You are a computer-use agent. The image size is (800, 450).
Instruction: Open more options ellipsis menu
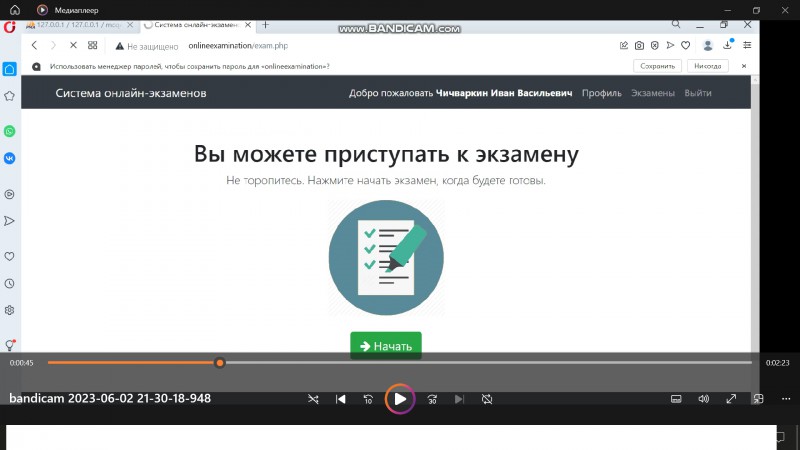786,399
